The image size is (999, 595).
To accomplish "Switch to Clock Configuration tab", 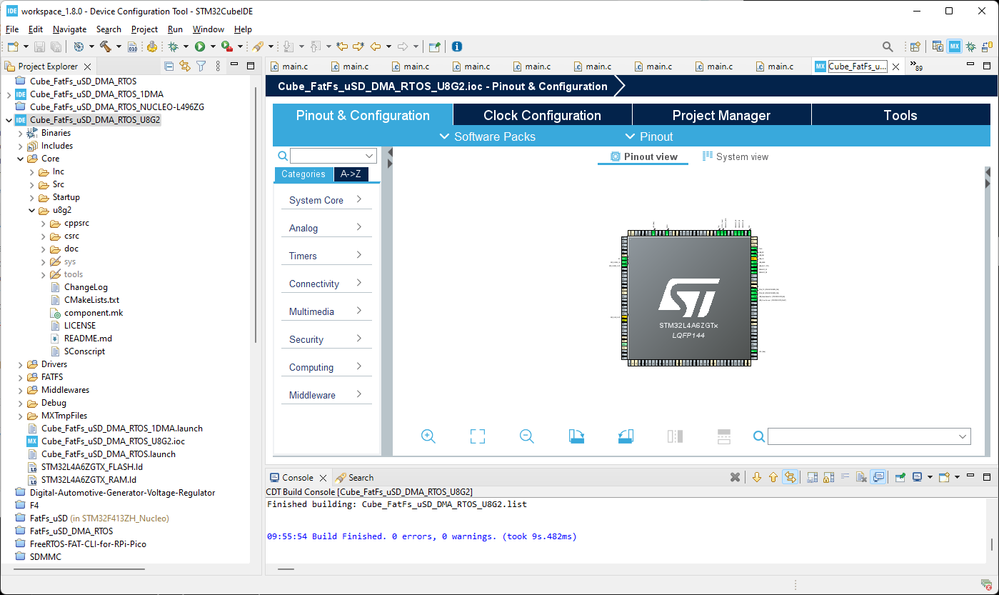I will (542, 115).
